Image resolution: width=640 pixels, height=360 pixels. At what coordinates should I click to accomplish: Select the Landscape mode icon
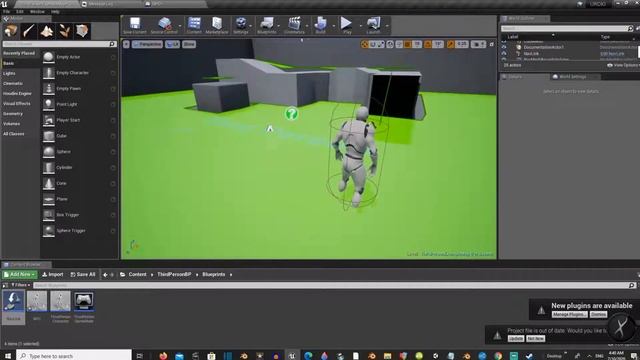[47, 31]
